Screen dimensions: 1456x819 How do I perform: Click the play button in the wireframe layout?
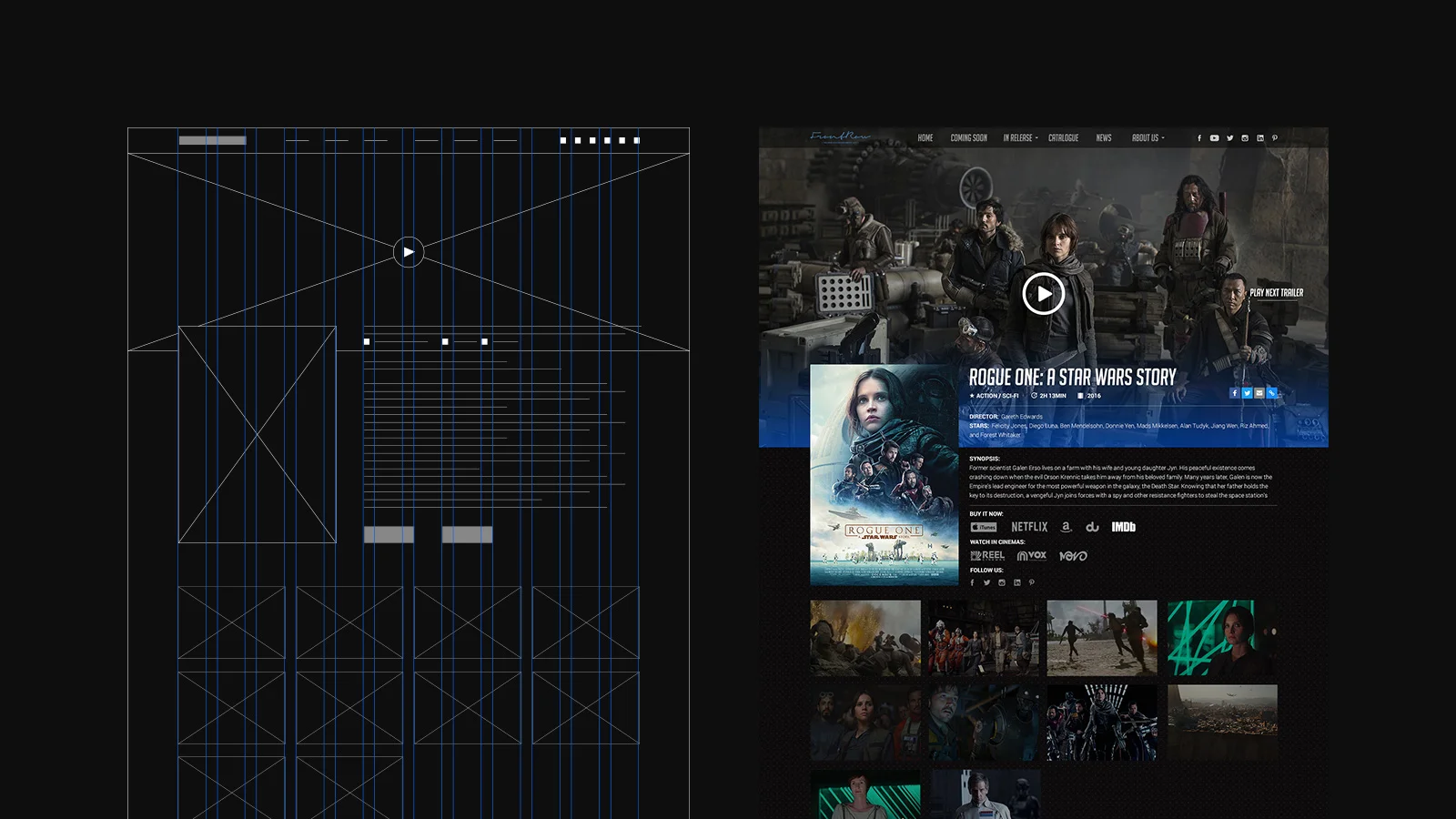409,252
